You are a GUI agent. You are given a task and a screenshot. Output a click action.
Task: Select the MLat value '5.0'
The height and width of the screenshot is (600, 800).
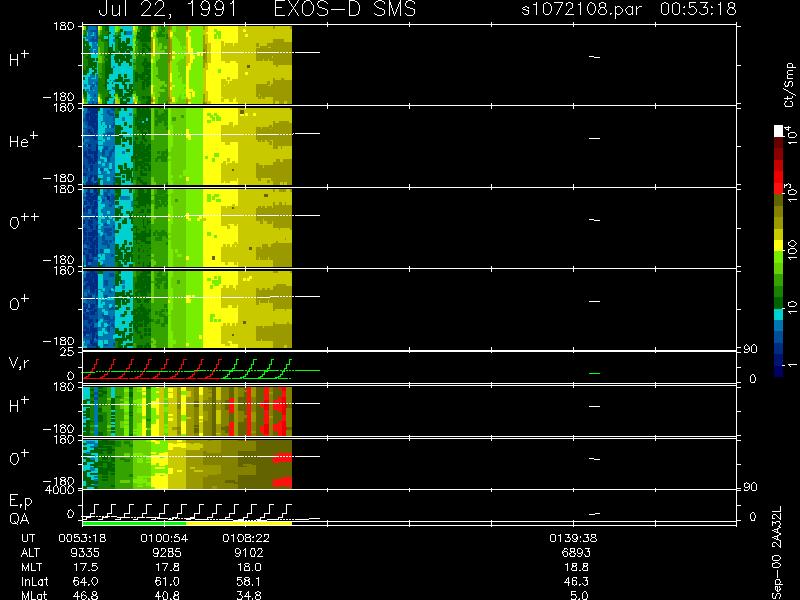[579, 595]
